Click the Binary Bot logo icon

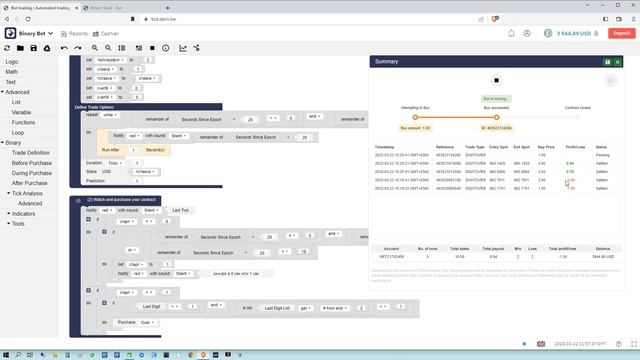tap(10, 33)
